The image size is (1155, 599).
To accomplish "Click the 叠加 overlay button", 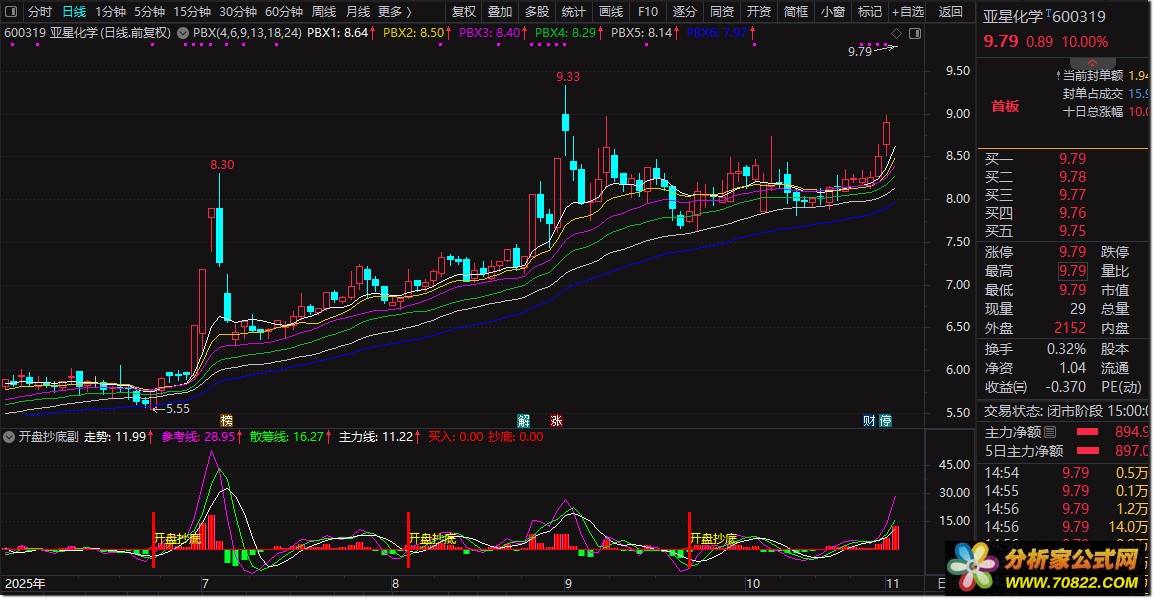I will 499,12.
